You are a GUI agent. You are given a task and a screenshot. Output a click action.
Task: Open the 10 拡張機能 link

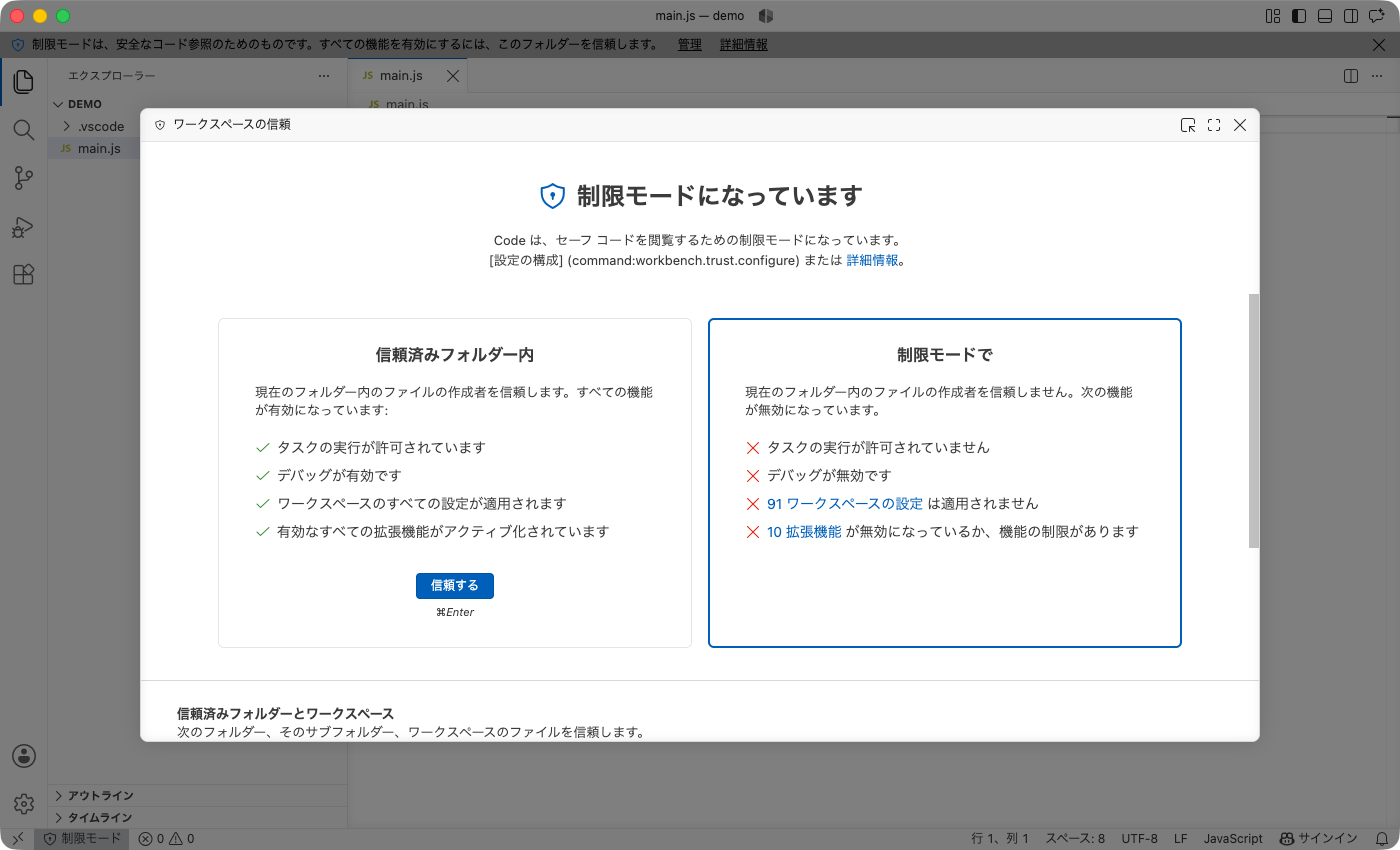(x=804, y=532)
